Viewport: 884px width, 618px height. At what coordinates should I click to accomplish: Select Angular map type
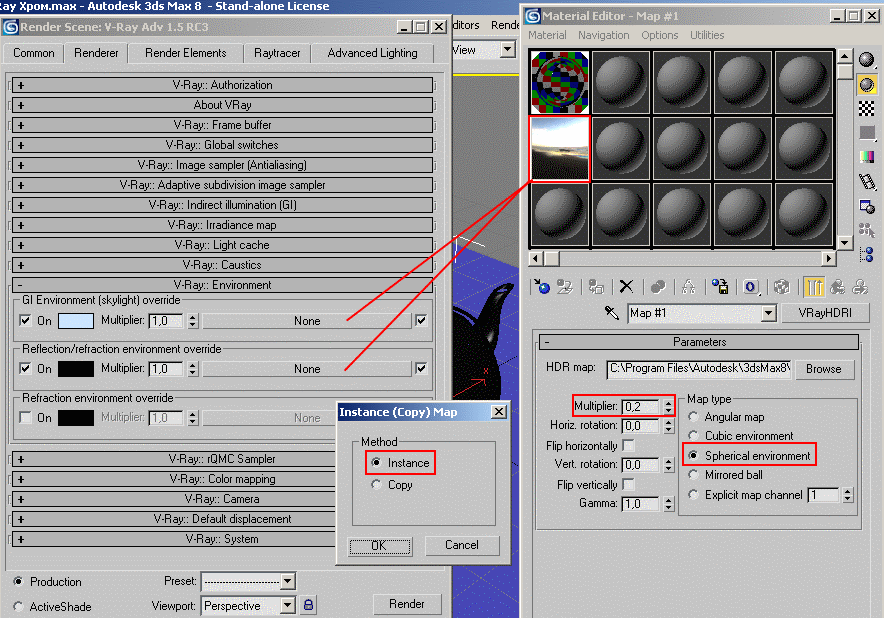[x=693, y=417]
